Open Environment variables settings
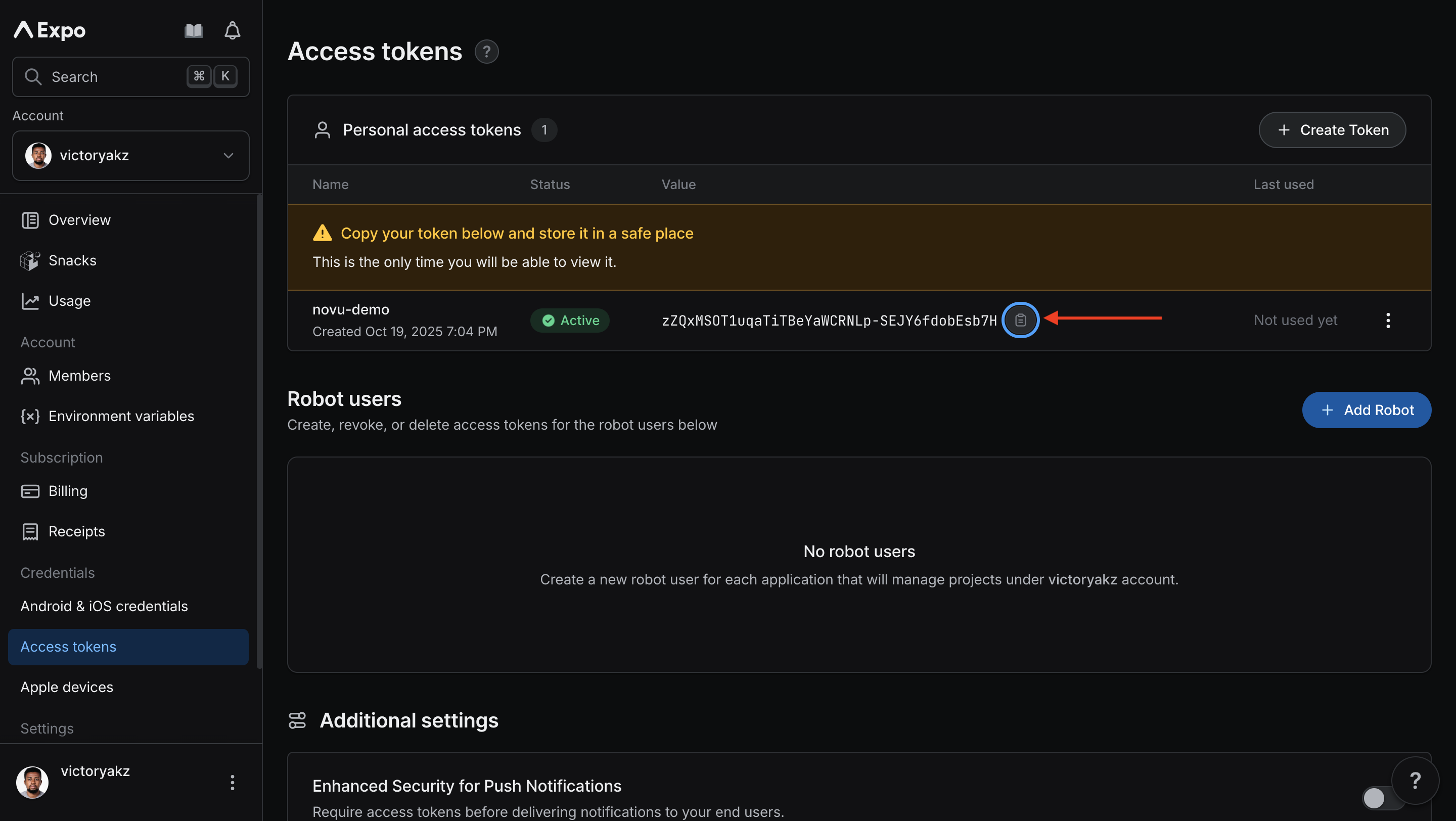The image size is (1456, 821). 121,417
